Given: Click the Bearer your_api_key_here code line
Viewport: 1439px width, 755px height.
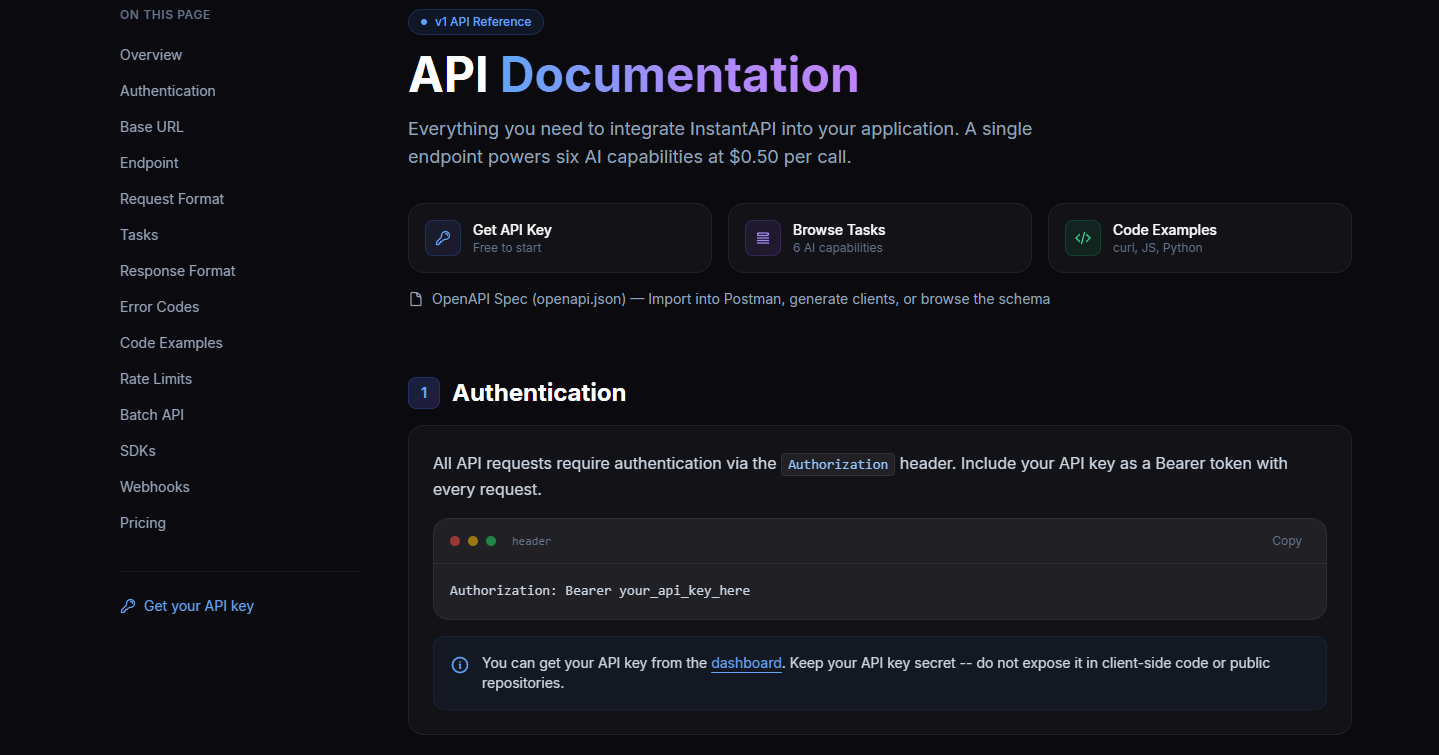Looking at the screenshot, I should 600,591.
